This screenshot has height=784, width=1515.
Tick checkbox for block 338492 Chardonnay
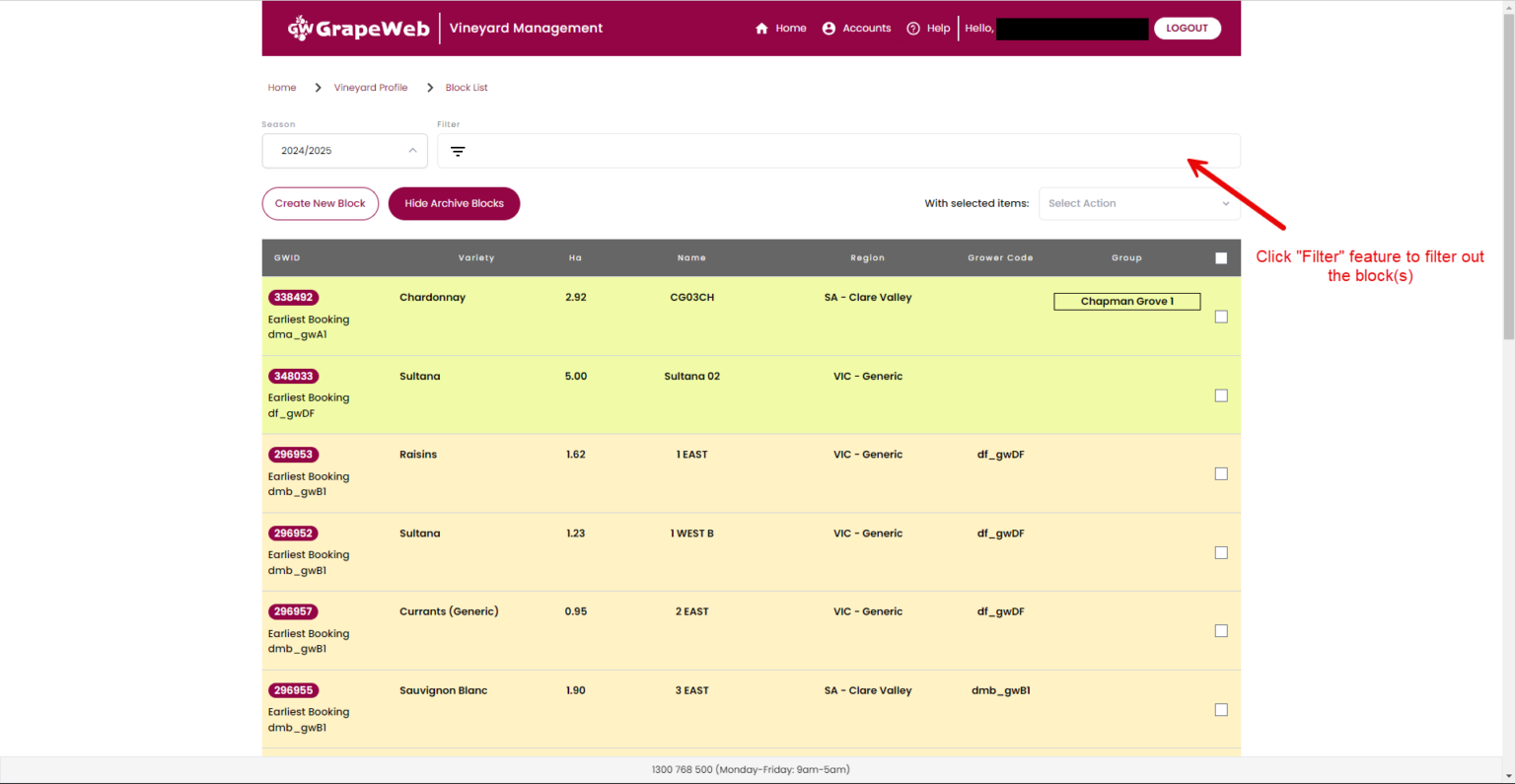pyautogui.click(x=1221, y=317)
